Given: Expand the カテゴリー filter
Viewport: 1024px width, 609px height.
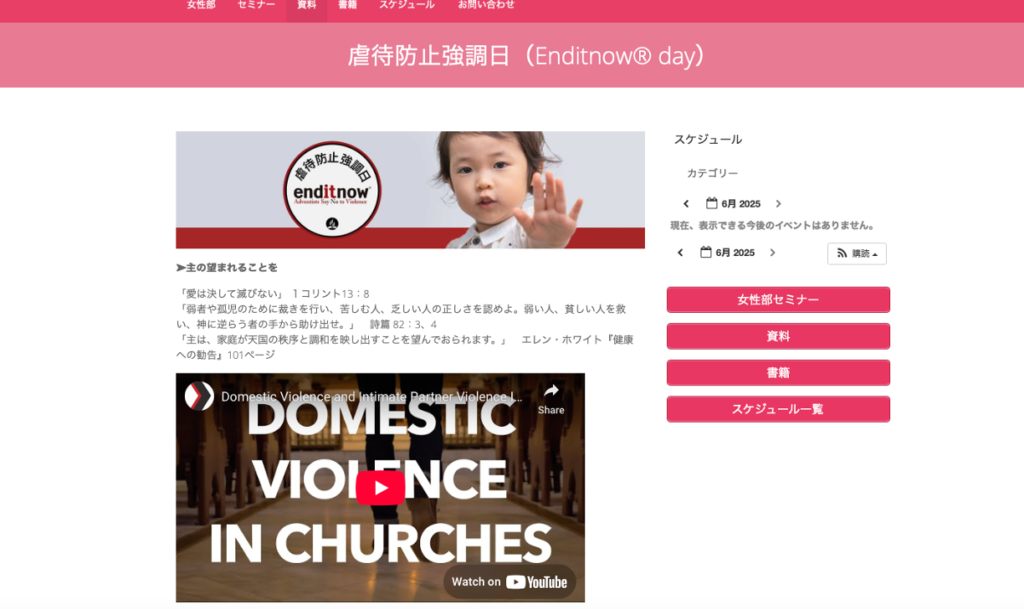Looking at the screenshot, I should [712, 173].
